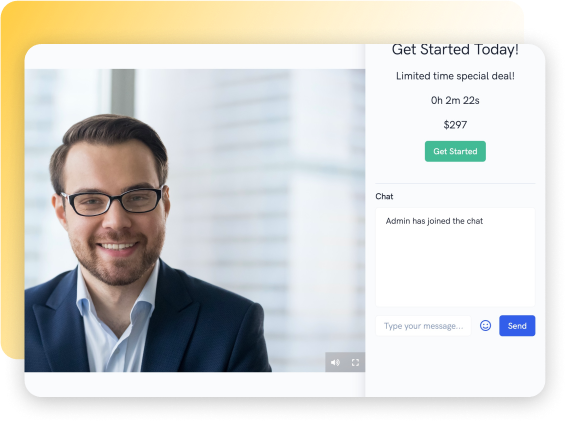
Task: Click the Chat section label
Action: tap(384, 196)
